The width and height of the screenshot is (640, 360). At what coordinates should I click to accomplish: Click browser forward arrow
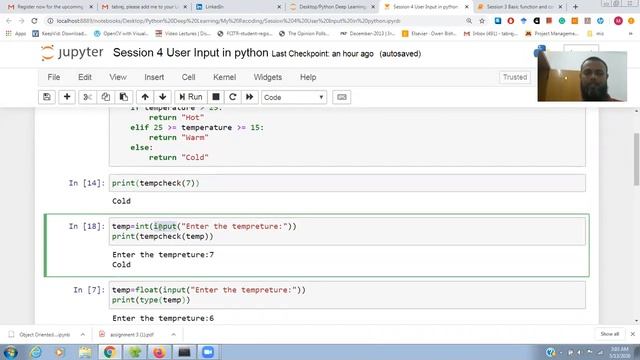click(22, 21)
